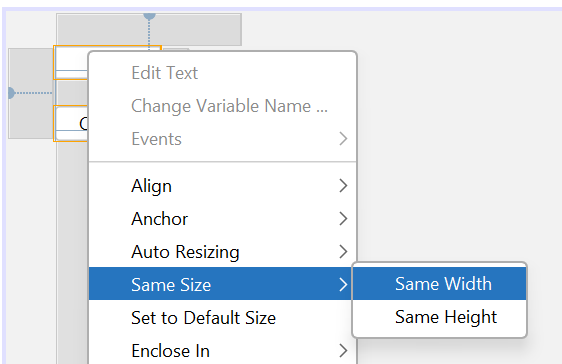Select the upper orange-outlined component in designer

pos(71,62)
